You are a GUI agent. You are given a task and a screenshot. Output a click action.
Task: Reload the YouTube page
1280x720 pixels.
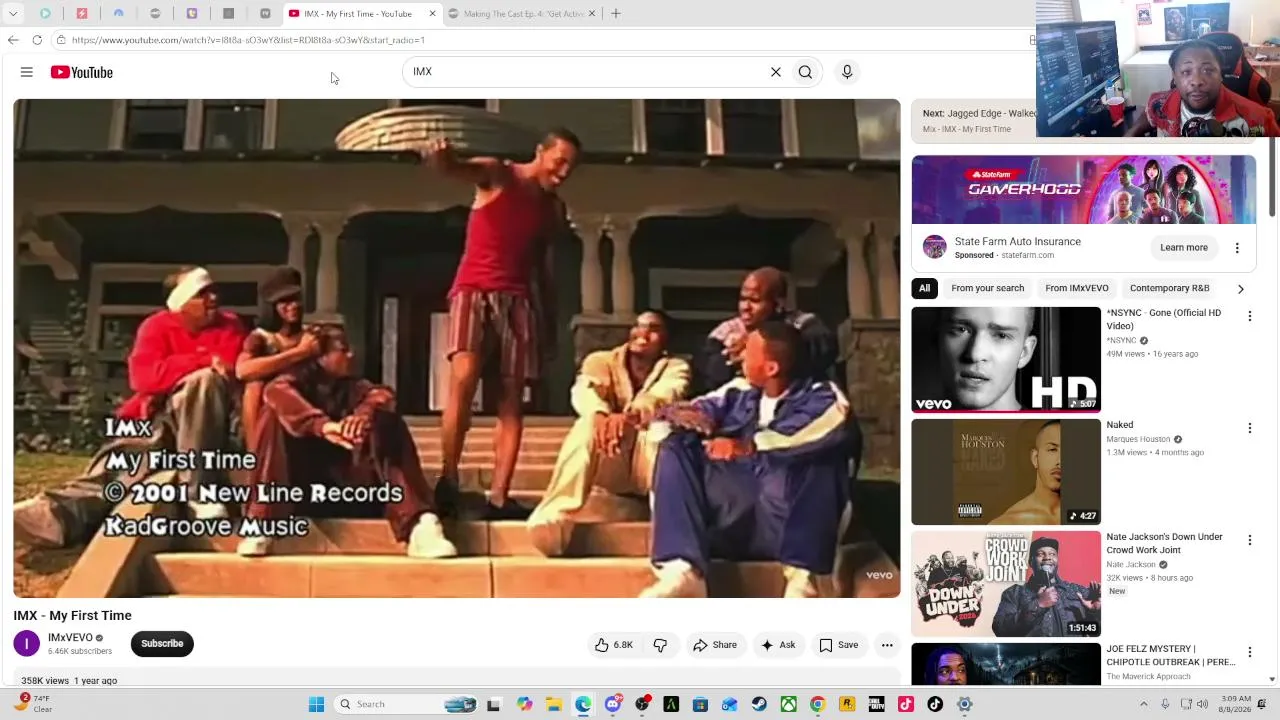37,40
